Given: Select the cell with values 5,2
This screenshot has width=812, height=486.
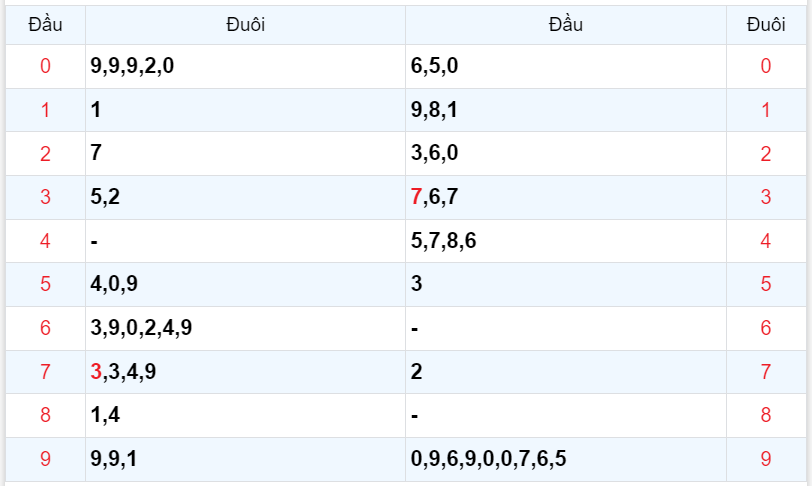Looking at the screenshot, I should tap(105, 197).
